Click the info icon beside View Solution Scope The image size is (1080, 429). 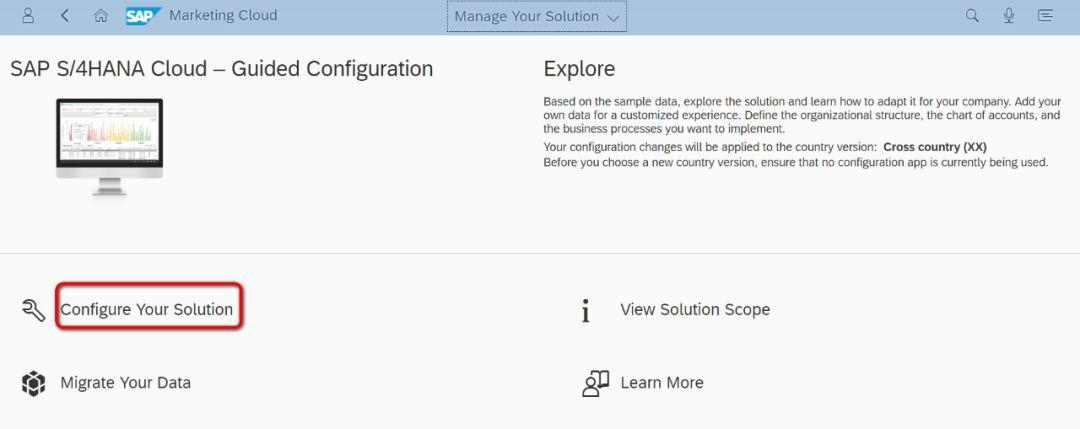[585, 311]
